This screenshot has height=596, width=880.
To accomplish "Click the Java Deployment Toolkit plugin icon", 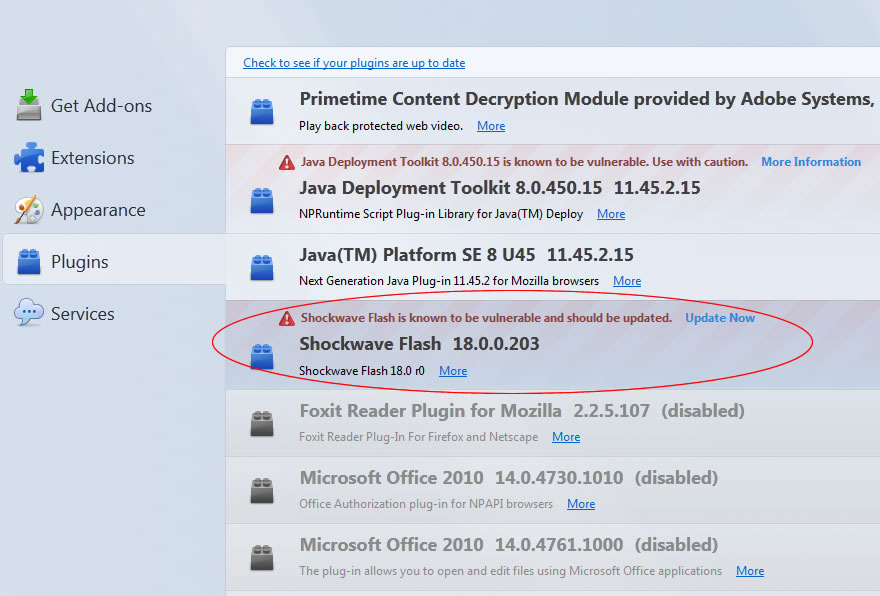I will [x=262, y=201].
